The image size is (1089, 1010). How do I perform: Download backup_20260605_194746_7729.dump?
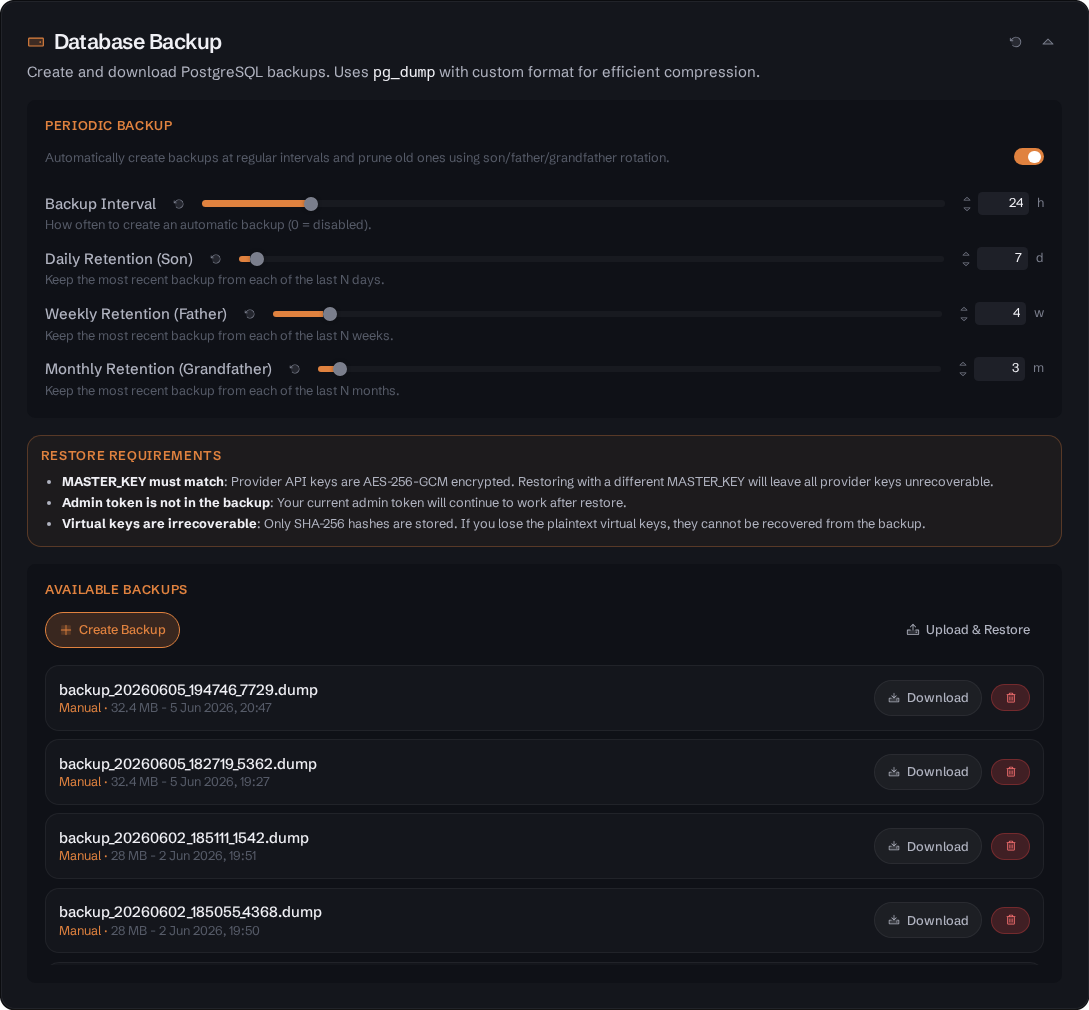[x=927, y=698]
